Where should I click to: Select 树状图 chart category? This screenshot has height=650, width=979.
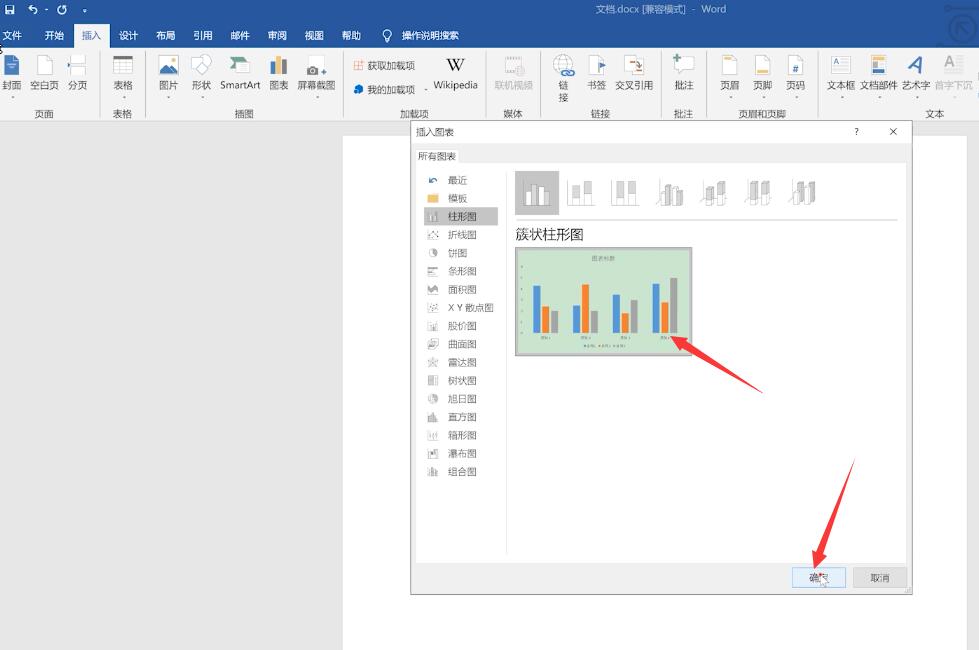coord(461,380)
